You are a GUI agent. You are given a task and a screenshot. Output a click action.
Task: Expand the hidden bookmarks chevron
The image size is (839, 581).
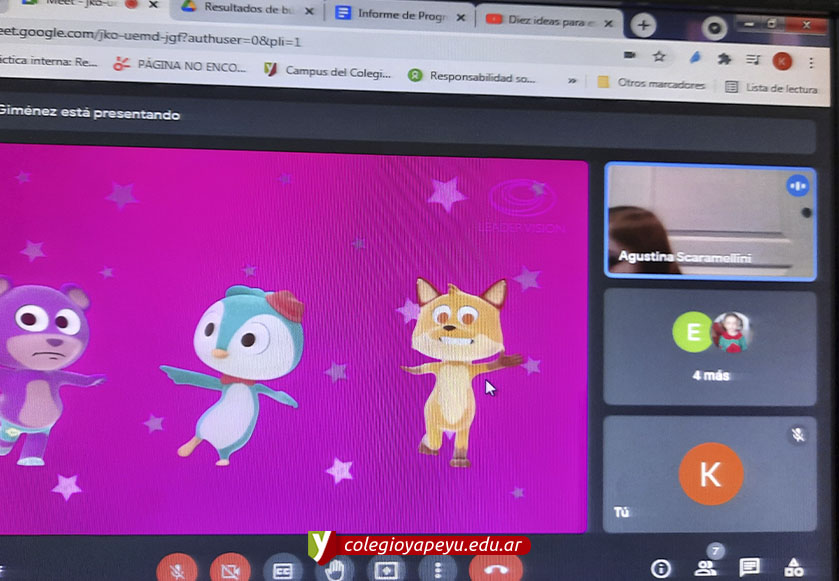pos(573,81)
